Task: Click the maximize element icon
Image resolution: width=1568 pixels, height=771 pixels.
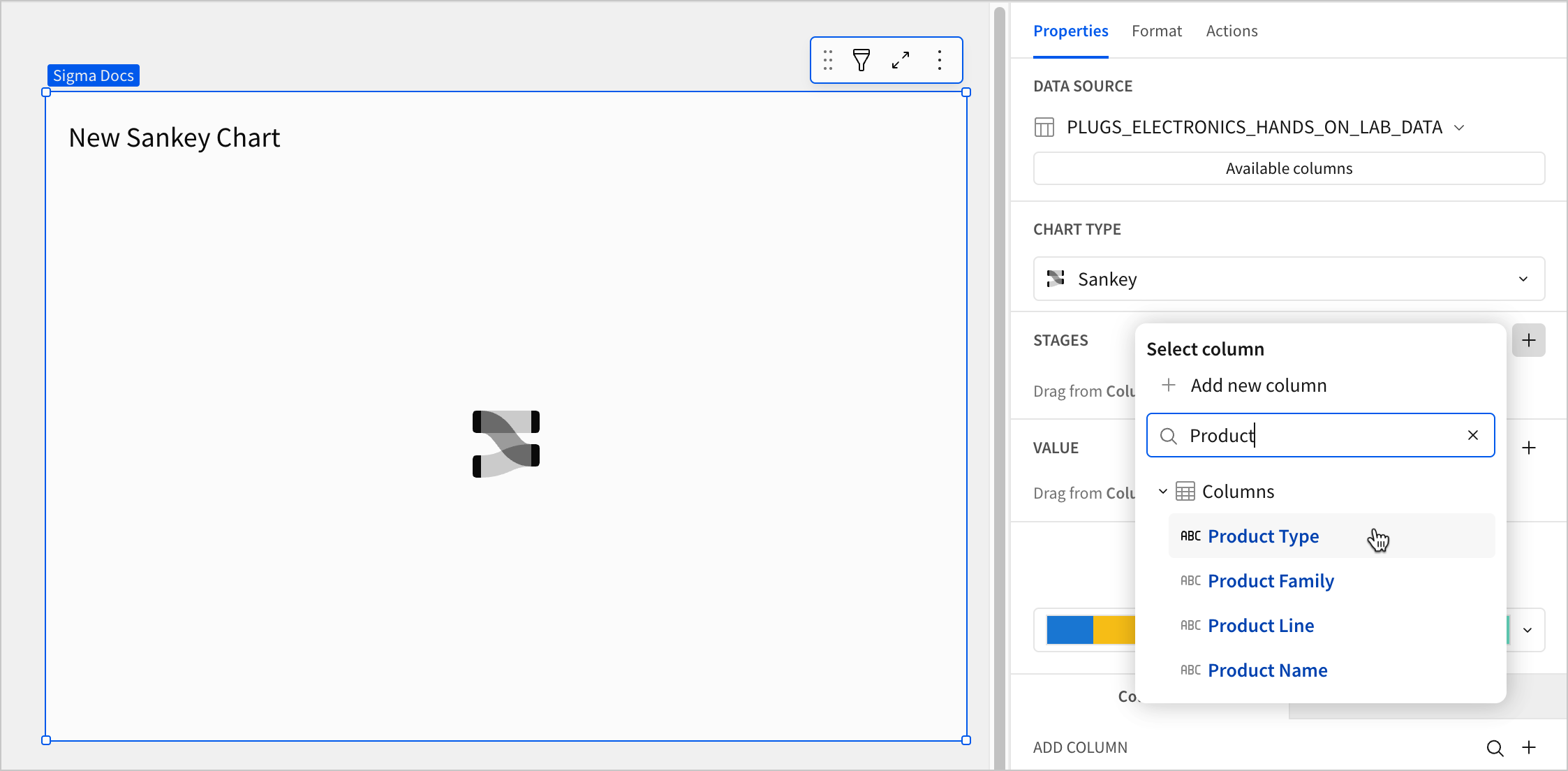Action: (901, 61)
